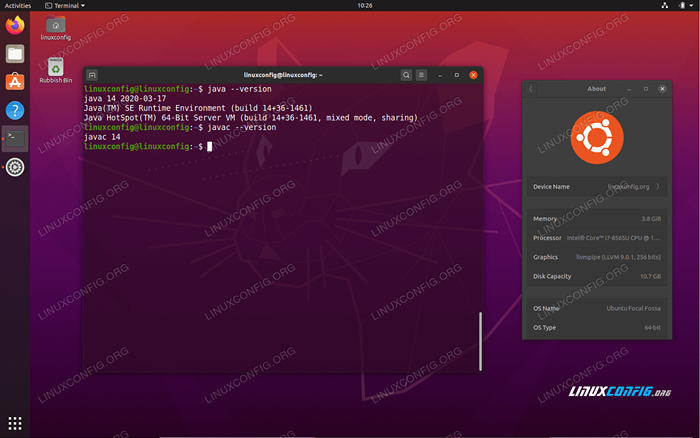Viewport: 700px width, 438px height.
Task: Select the Terminal icon in dock
Action: [15, 139]
